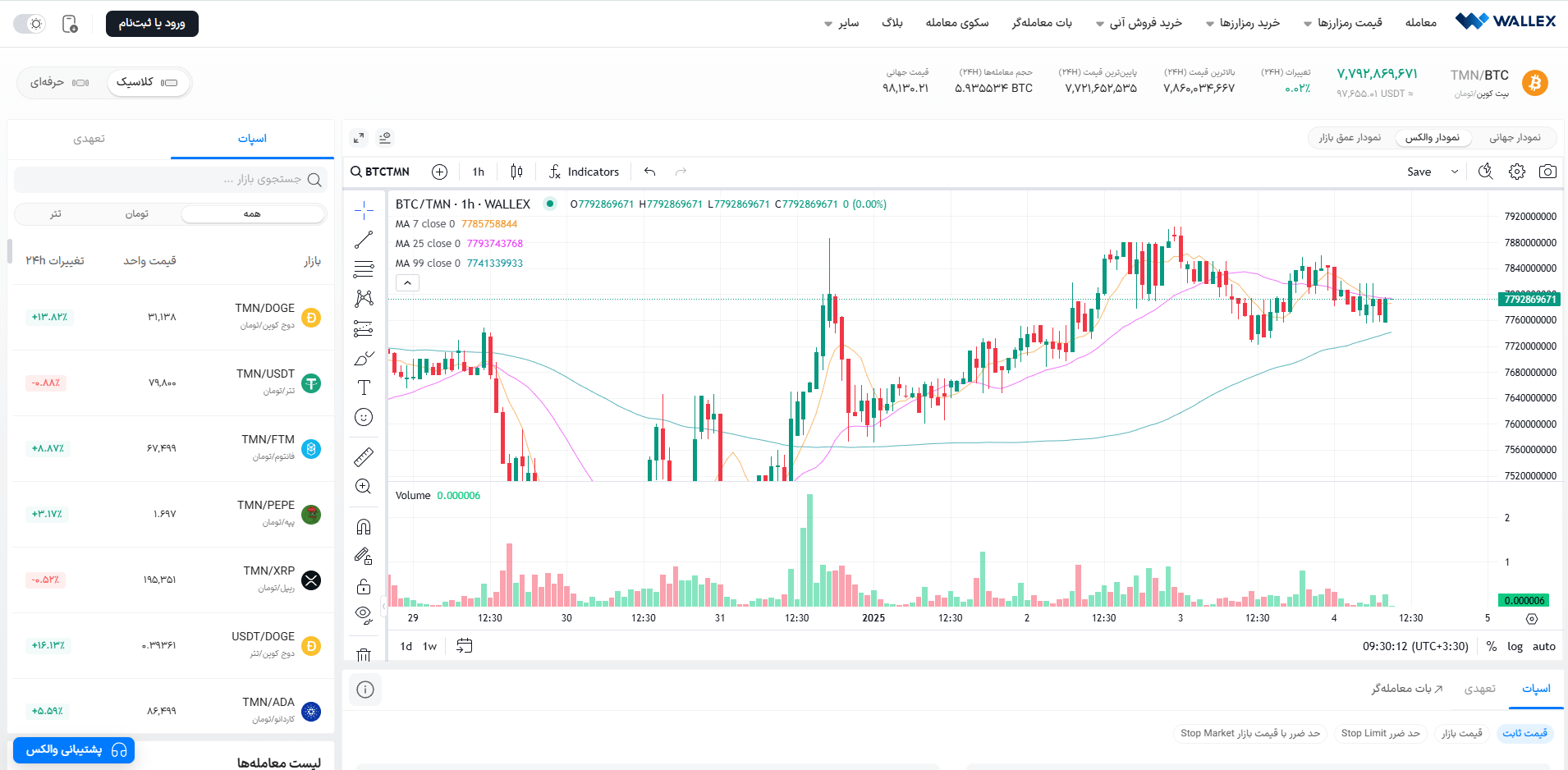
Task: Switch to حرفه‌ای view mode
Action: [60, 82]
